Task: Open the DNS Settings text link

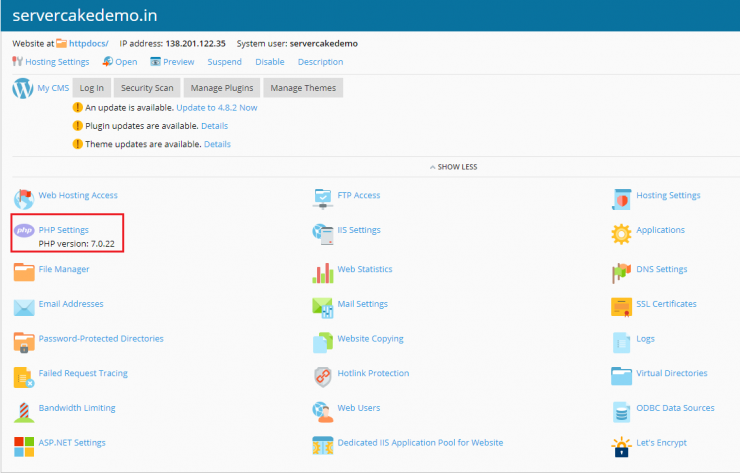Action: (662, 269)
